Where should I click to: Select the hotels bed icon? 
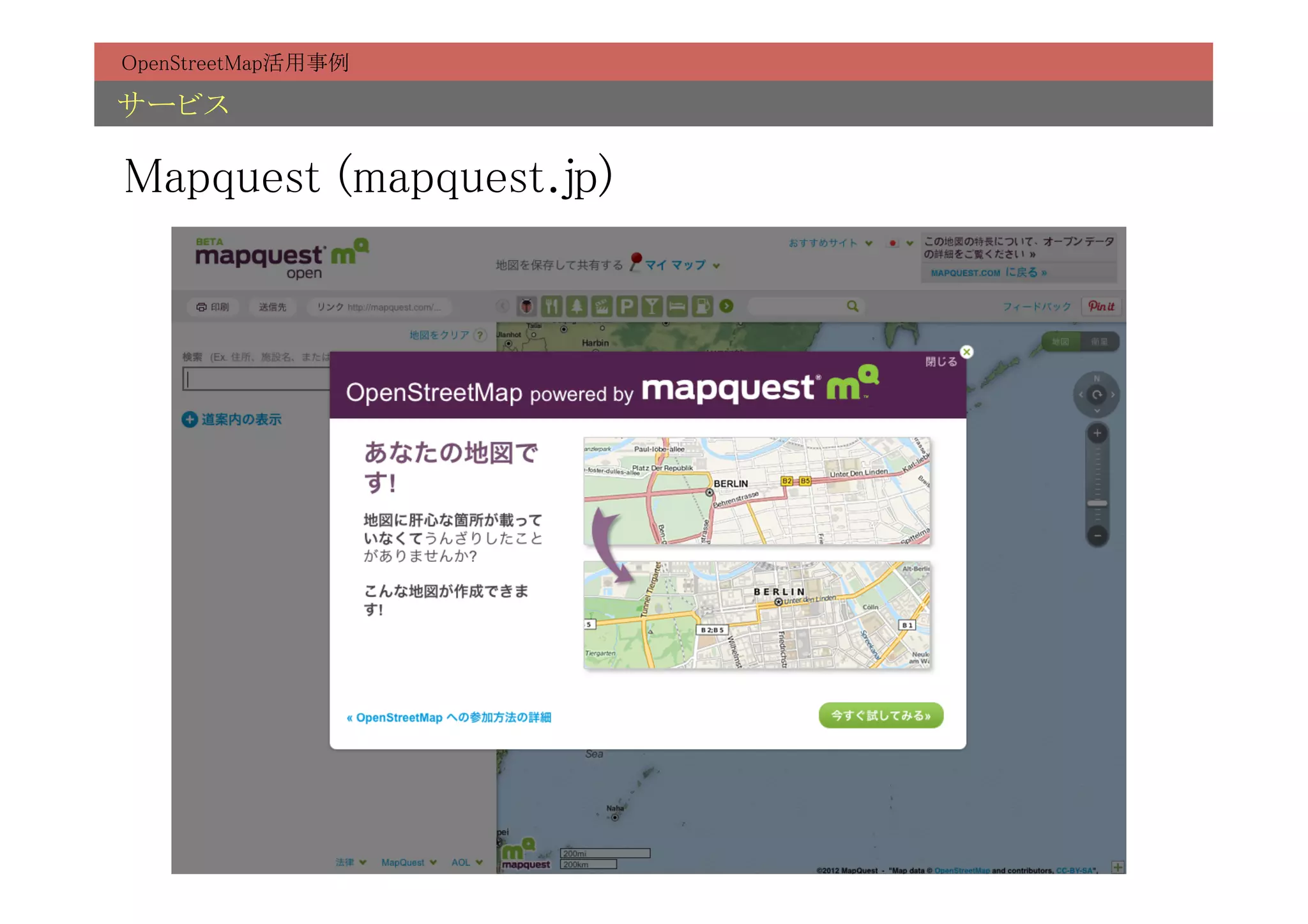[677, 307]
